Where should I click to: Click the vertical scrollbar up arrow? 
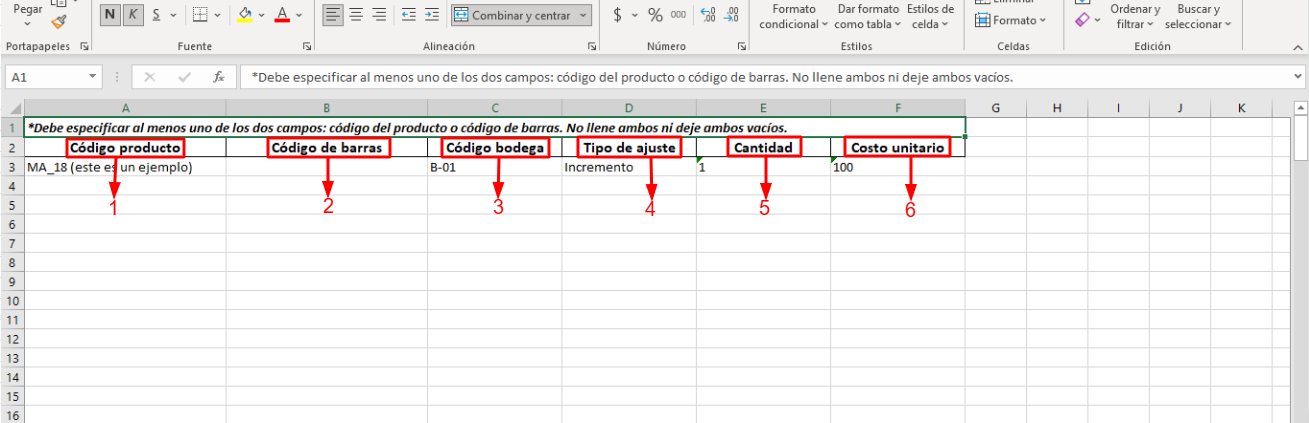[x=1301, y=108]
